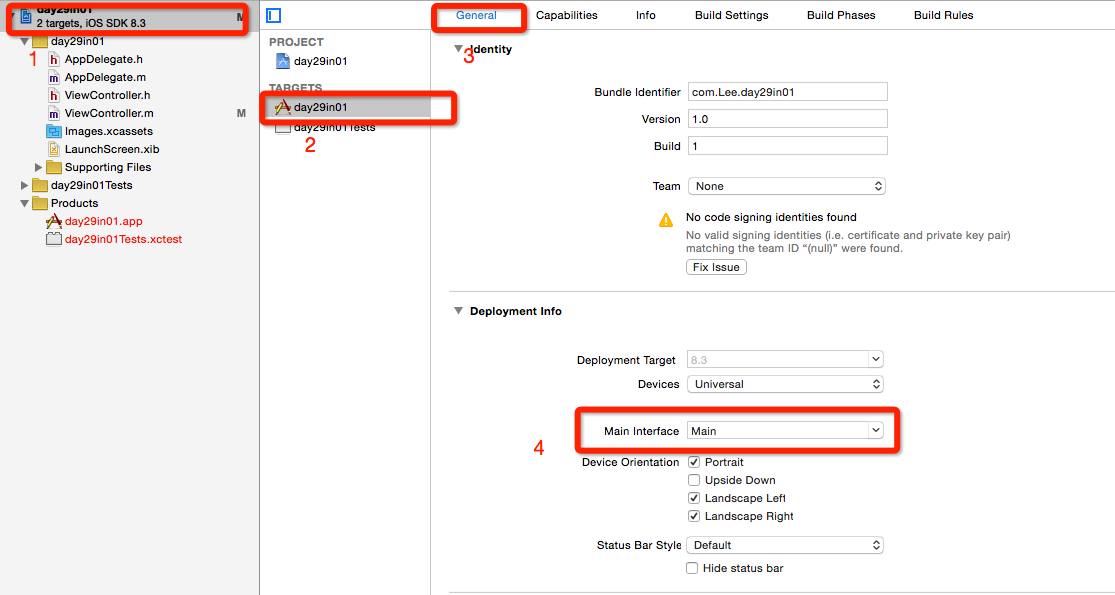Collapse the day29in01 group triangle
The height and width of the screenshot is (595, 1115).
click(x=24, y=41)
